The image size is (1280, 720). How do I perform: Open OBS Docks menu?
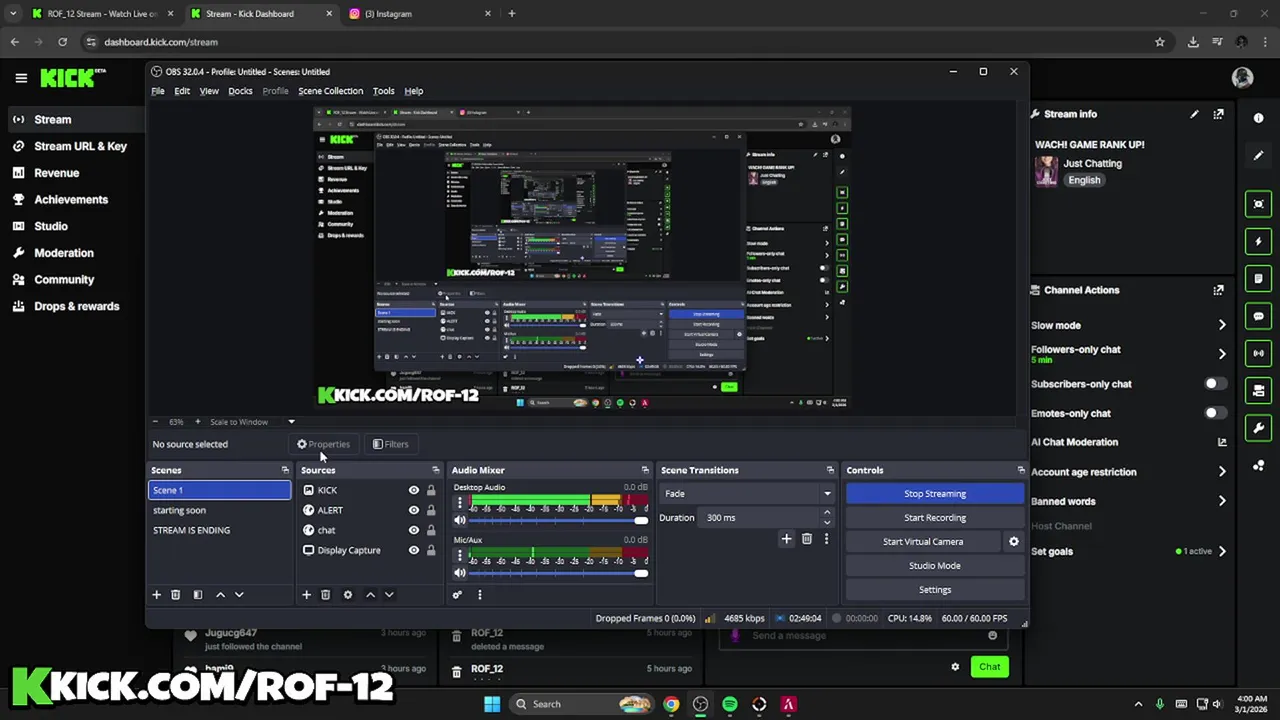(x=240, y=91)
